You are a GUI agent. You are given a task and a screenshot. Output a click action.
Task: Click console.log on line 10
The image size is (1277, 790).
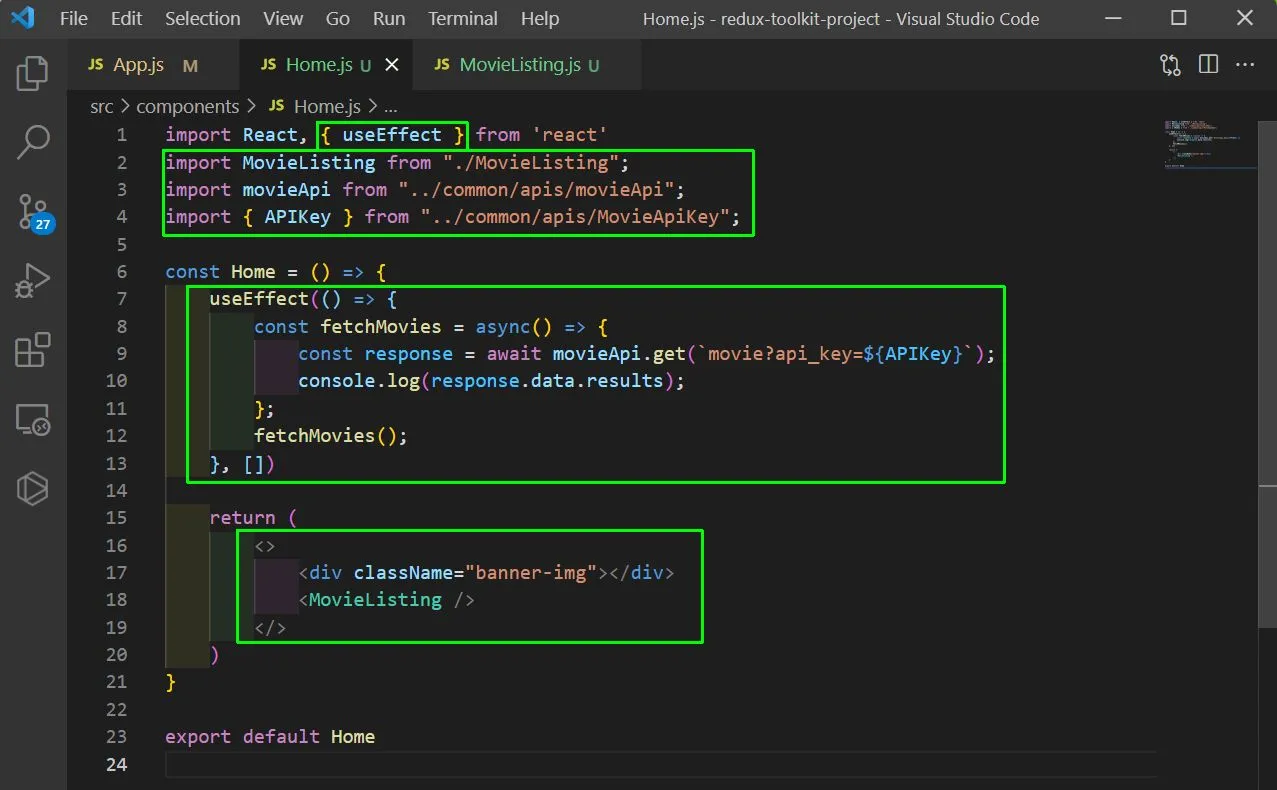point(359,381)
